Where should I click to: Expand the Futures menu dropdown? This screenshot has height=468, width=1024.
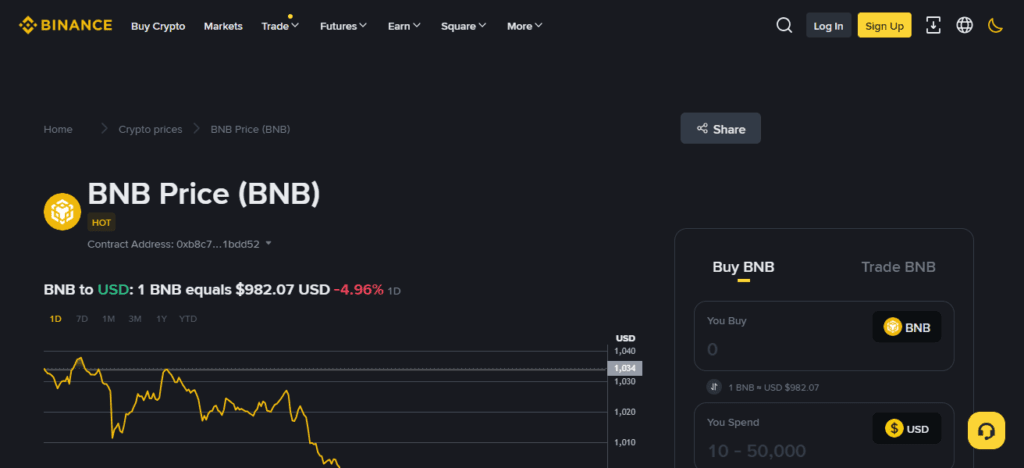pos(343,26)
